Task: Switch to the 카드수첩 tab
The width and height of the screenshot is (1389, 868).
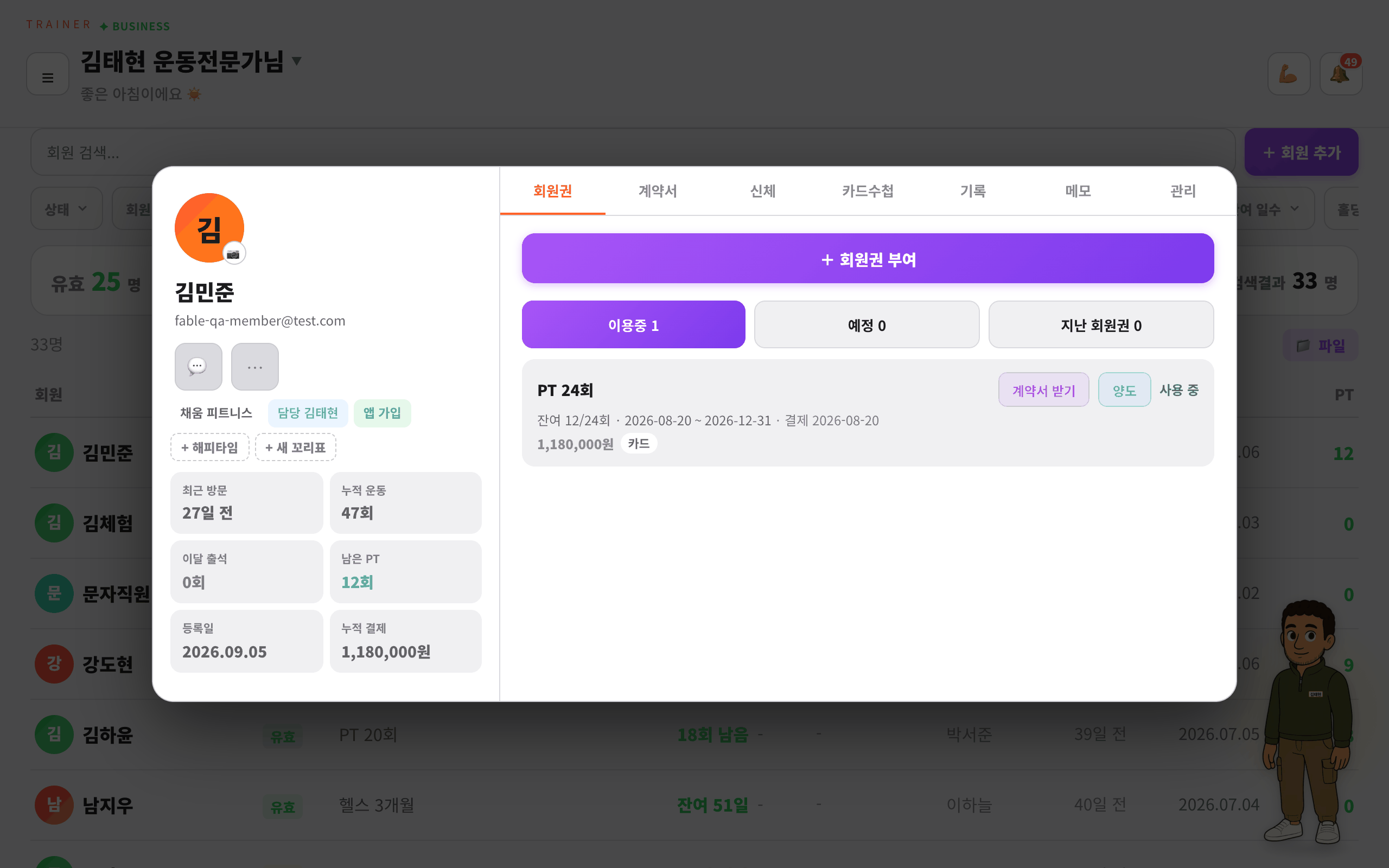Action: click(868, 191)
